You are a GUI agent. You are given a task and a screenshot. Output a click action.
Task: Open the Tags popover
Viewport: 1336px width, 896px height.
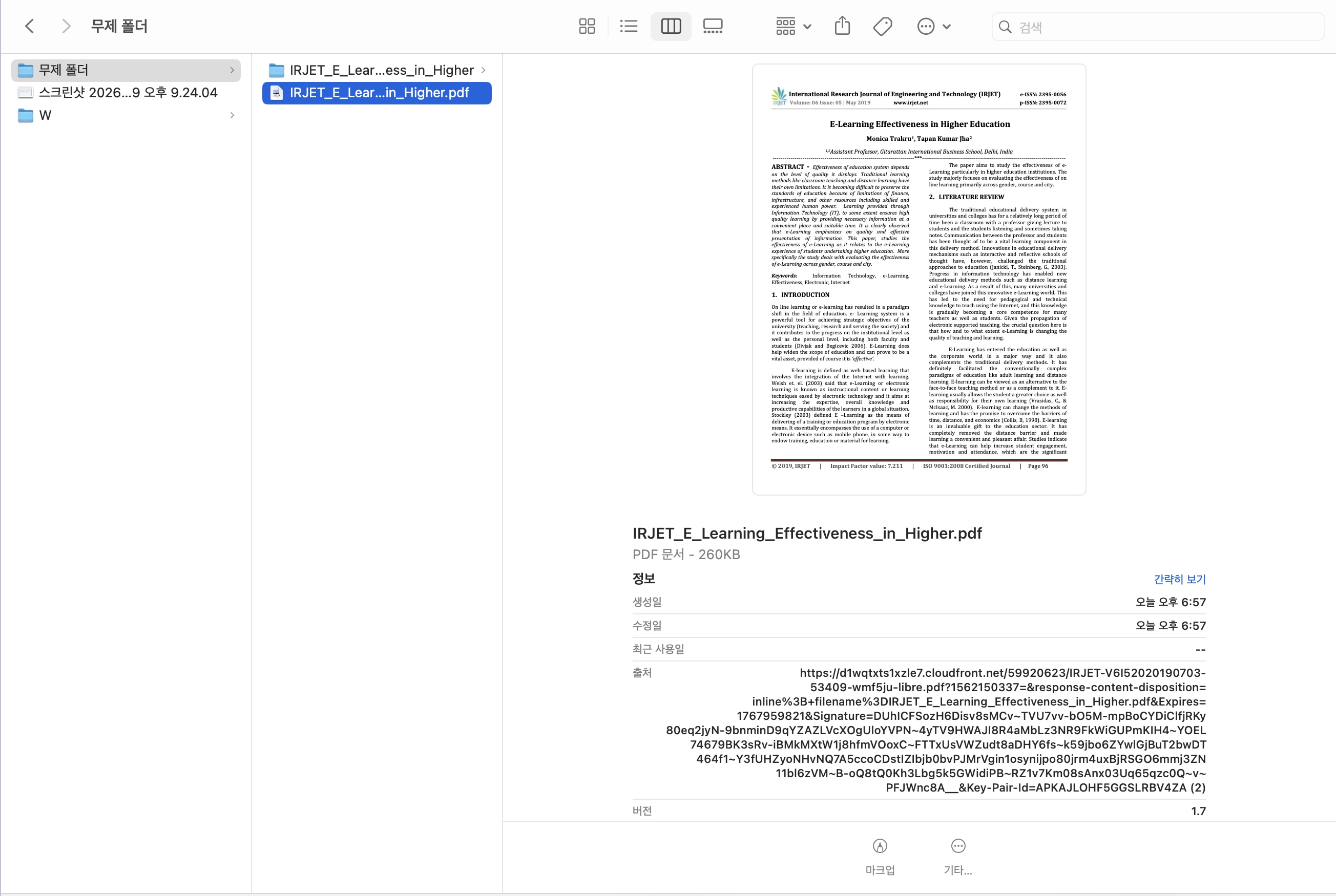click(882, 26)
